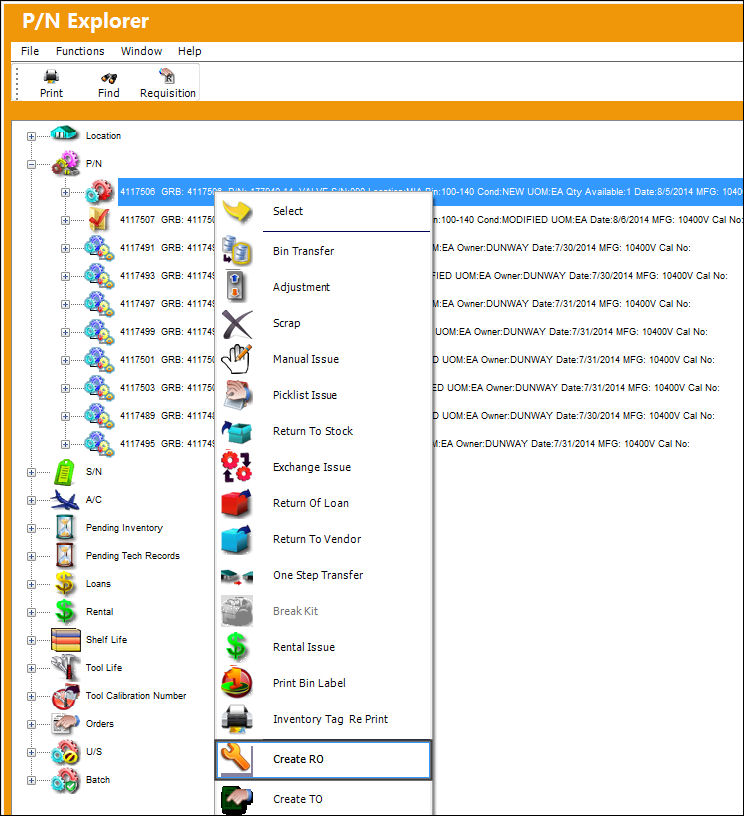Expand the Batch tree node

[x=31, y=781]
